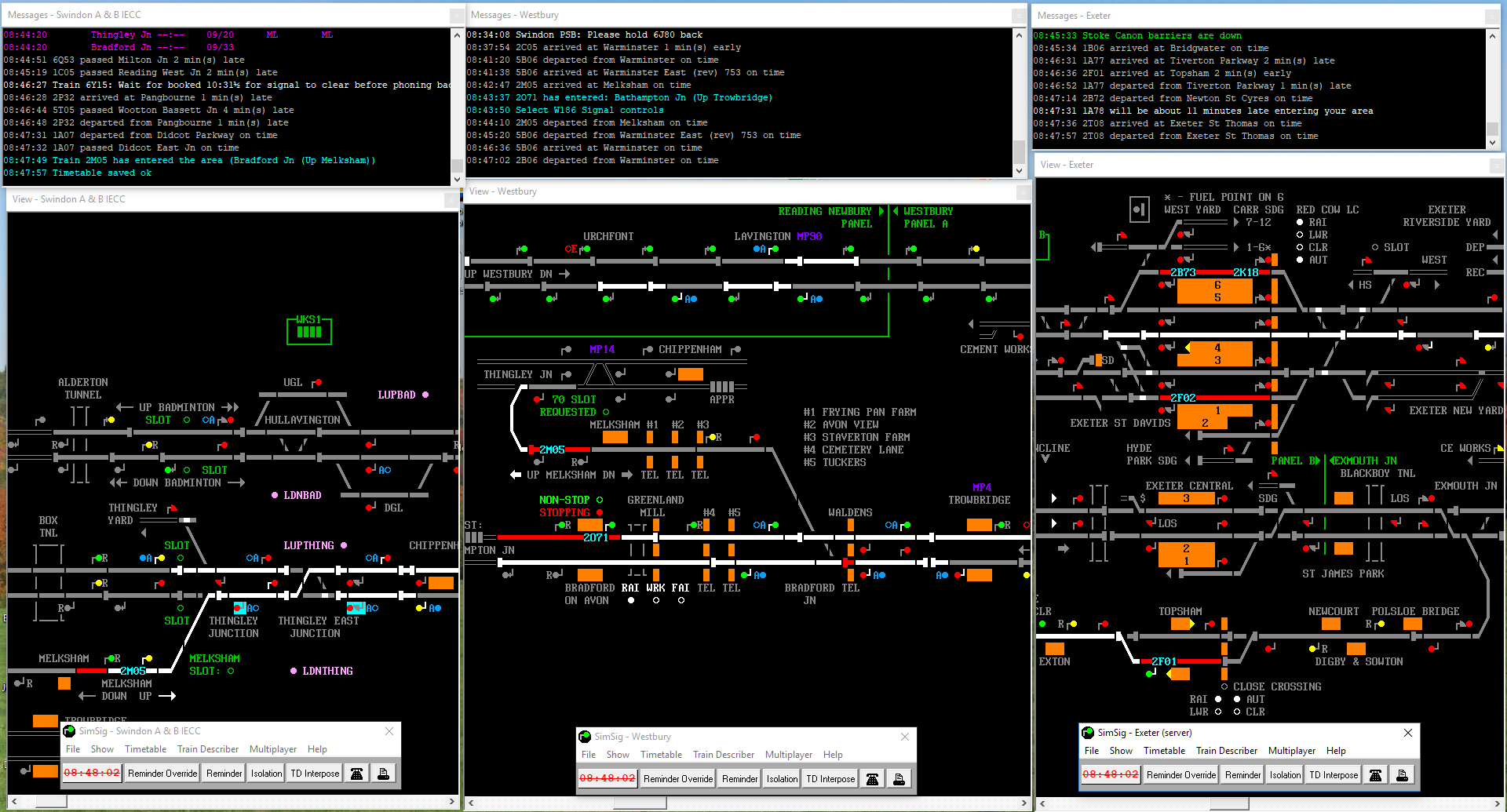Click left scroll arrow of Westbury view
This screenshot has width=1507, height=812.
471,803
